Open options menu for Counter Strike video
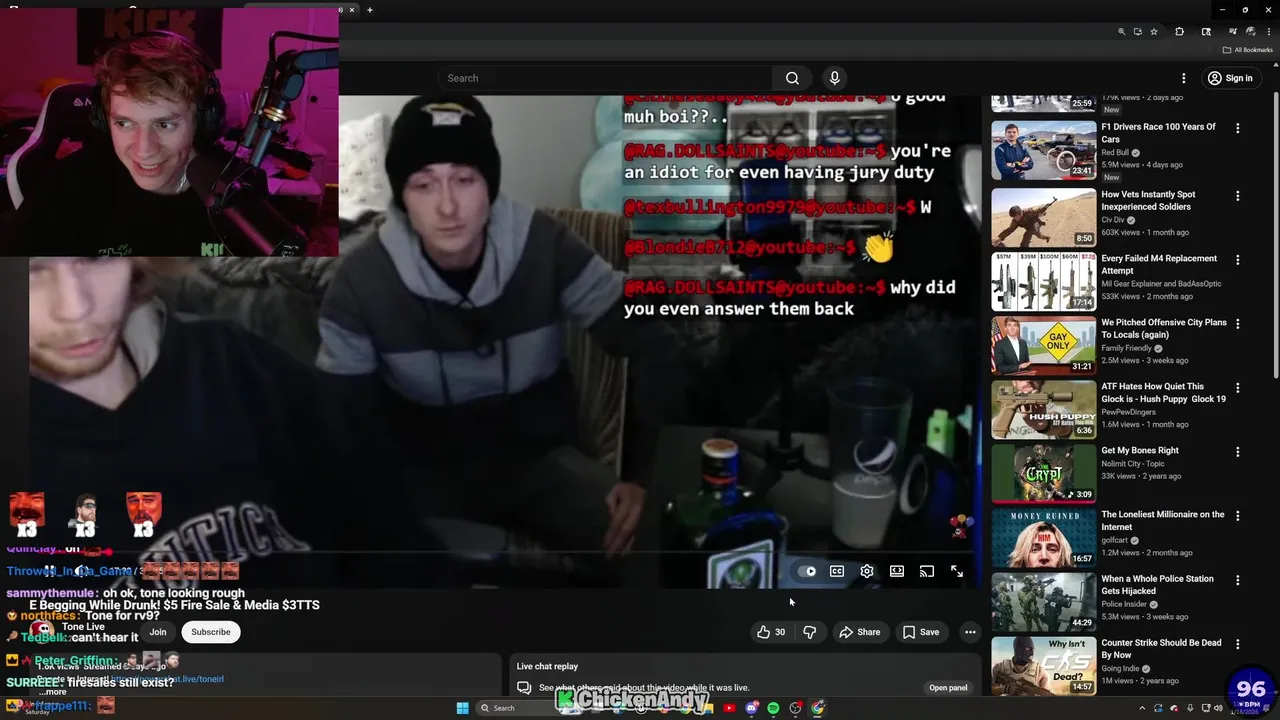This screenshot has height=720, width=1280. tap(1238, 644)
